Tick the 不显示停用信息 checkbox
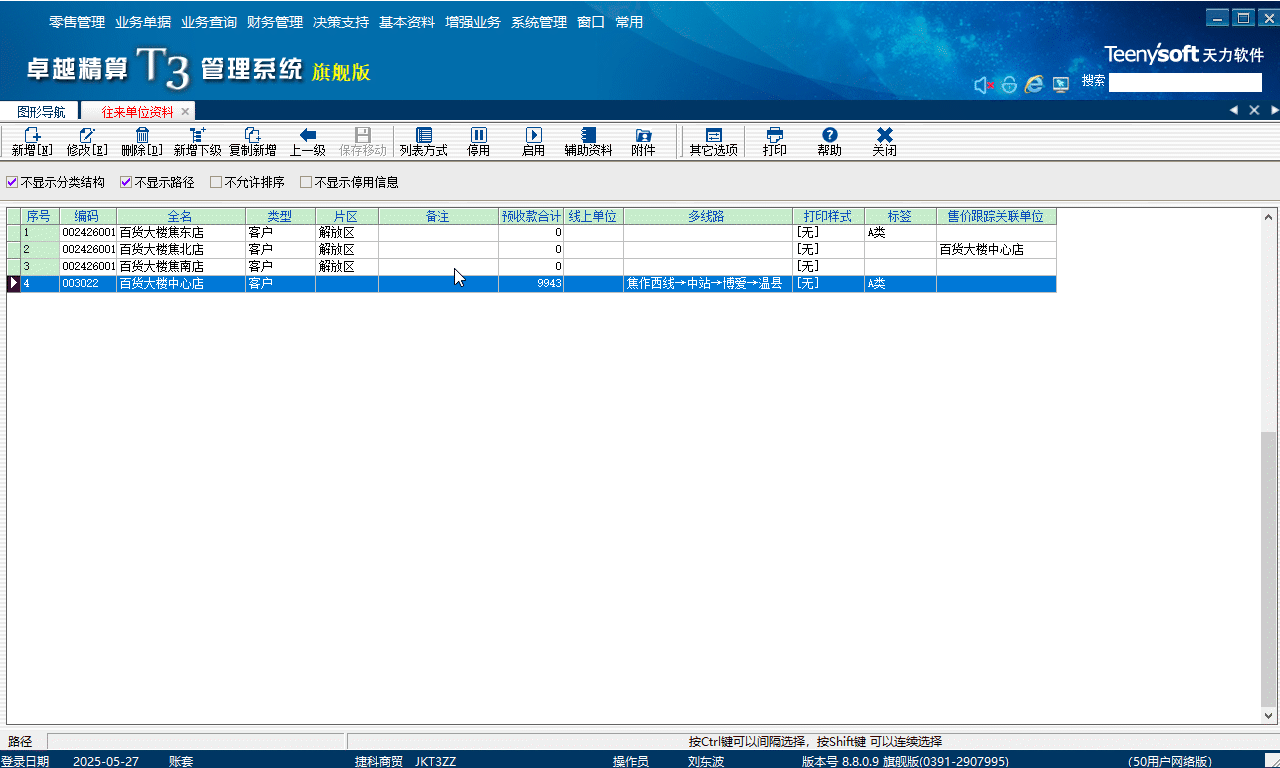1280x768 pixels. [x=306, y=183]
